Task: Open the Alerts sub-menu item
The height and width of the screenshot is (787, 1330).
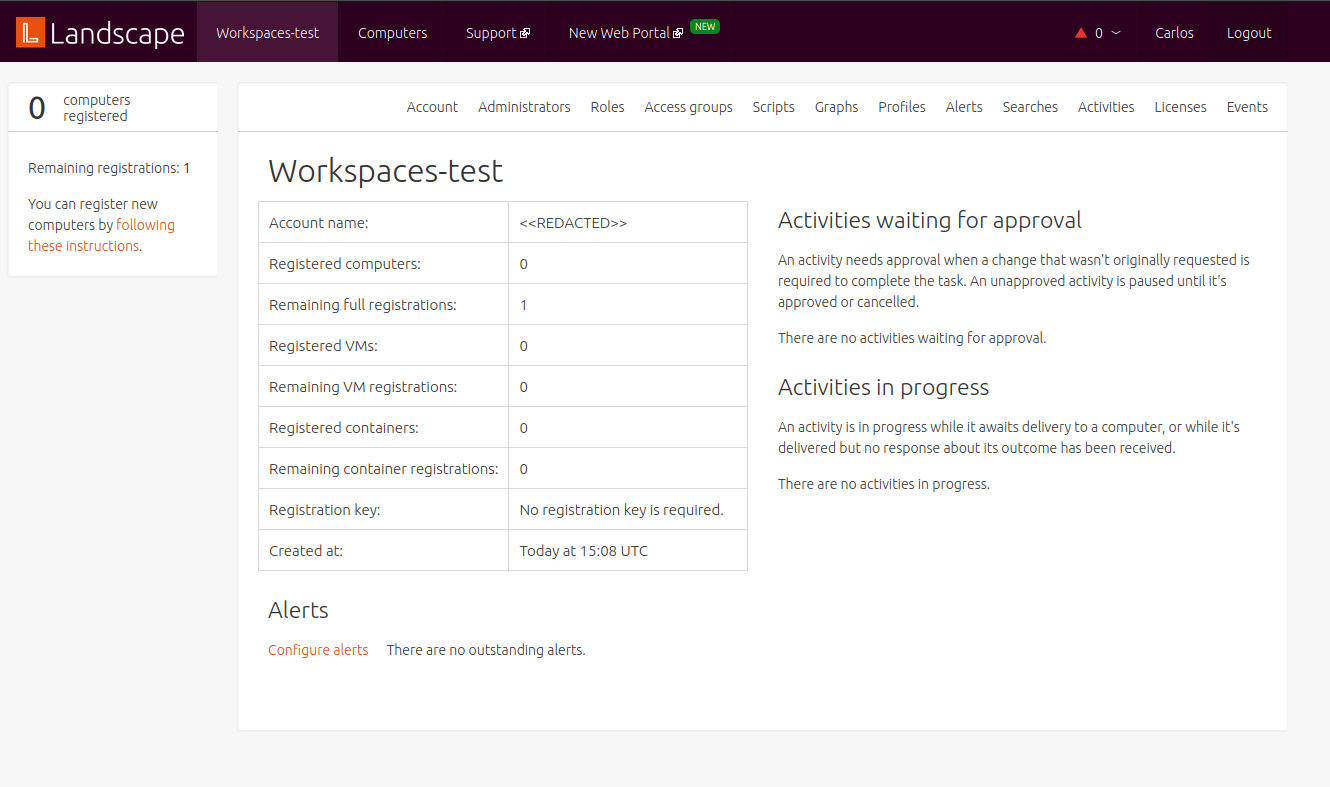Action: coord(964,107)
